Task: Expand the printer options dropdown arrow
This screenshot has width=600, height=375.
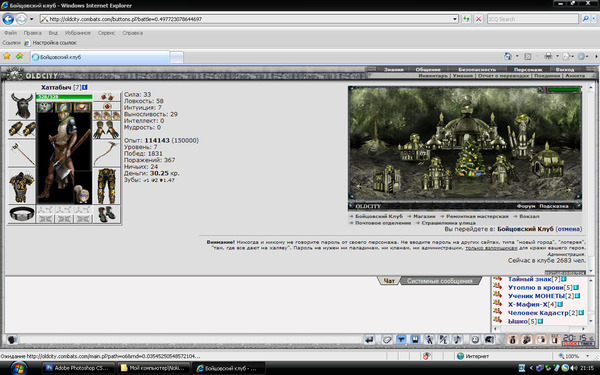Action: (x=557, y=56)
